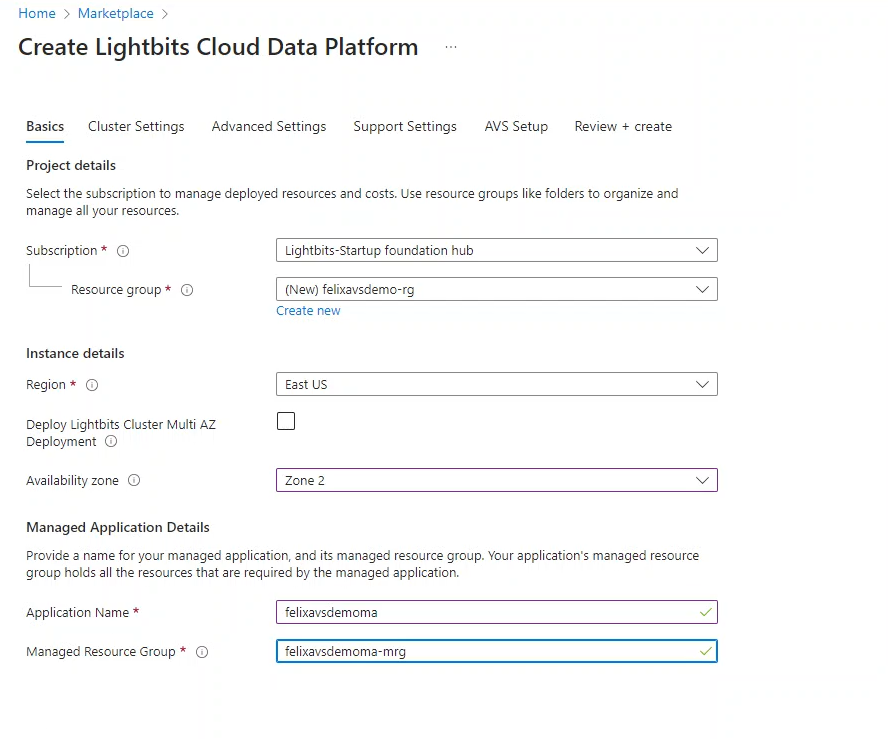Click the Region info icon
Screen dimensions: 888x739
[x=92, y=385]
